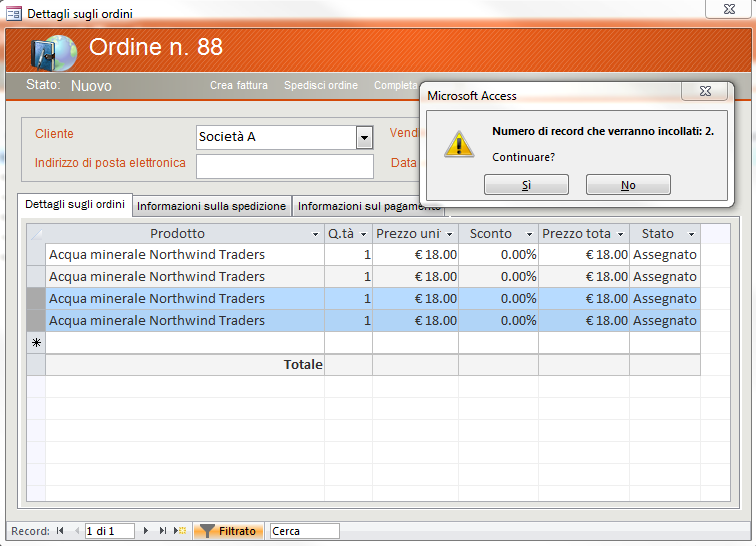Open the Prezzo totale column dropdown
Image resolution: width=756 pixels, height=546 pixels.
(621, 234)
